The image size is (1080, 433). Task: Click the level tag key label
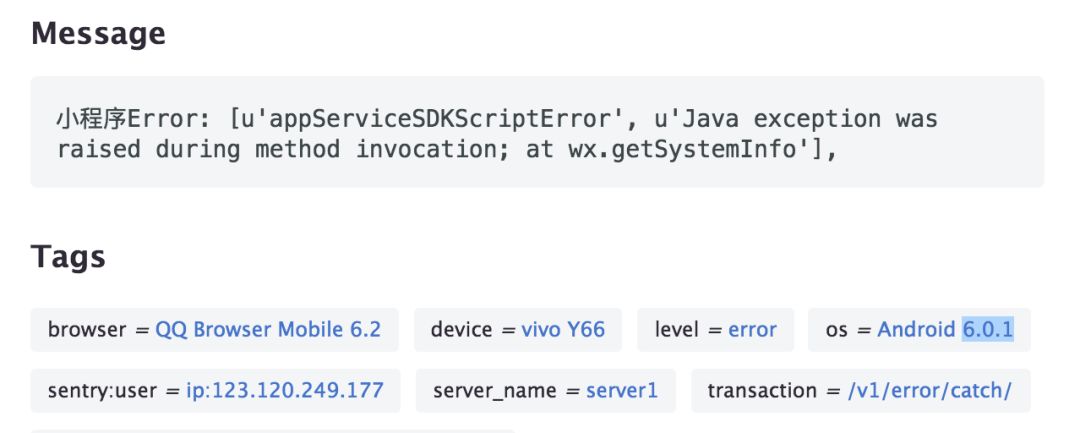[x=678, y=330]
